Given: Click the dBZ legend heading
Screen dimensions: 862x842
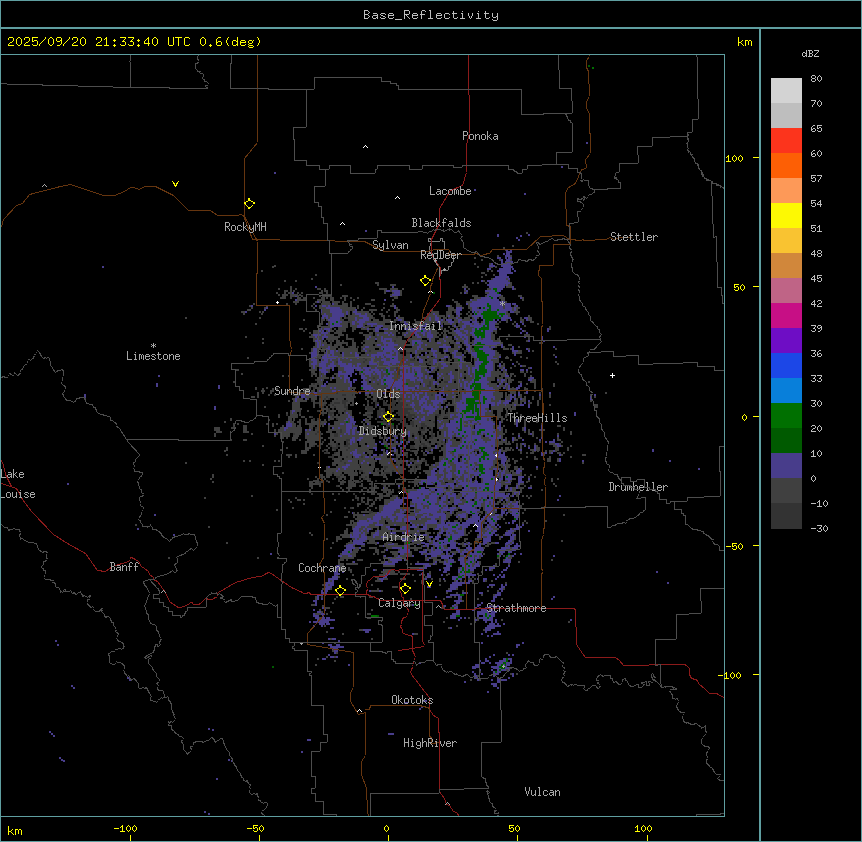Looking at the screenshot, I should pos(811,53).
